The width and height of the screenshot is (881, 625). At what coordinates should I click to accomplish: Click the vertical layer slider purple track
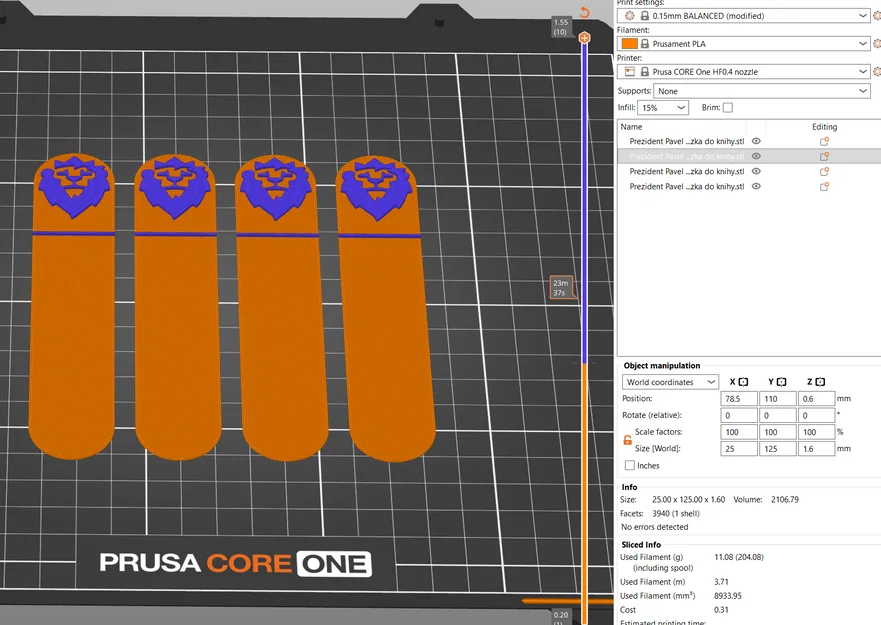584,202
